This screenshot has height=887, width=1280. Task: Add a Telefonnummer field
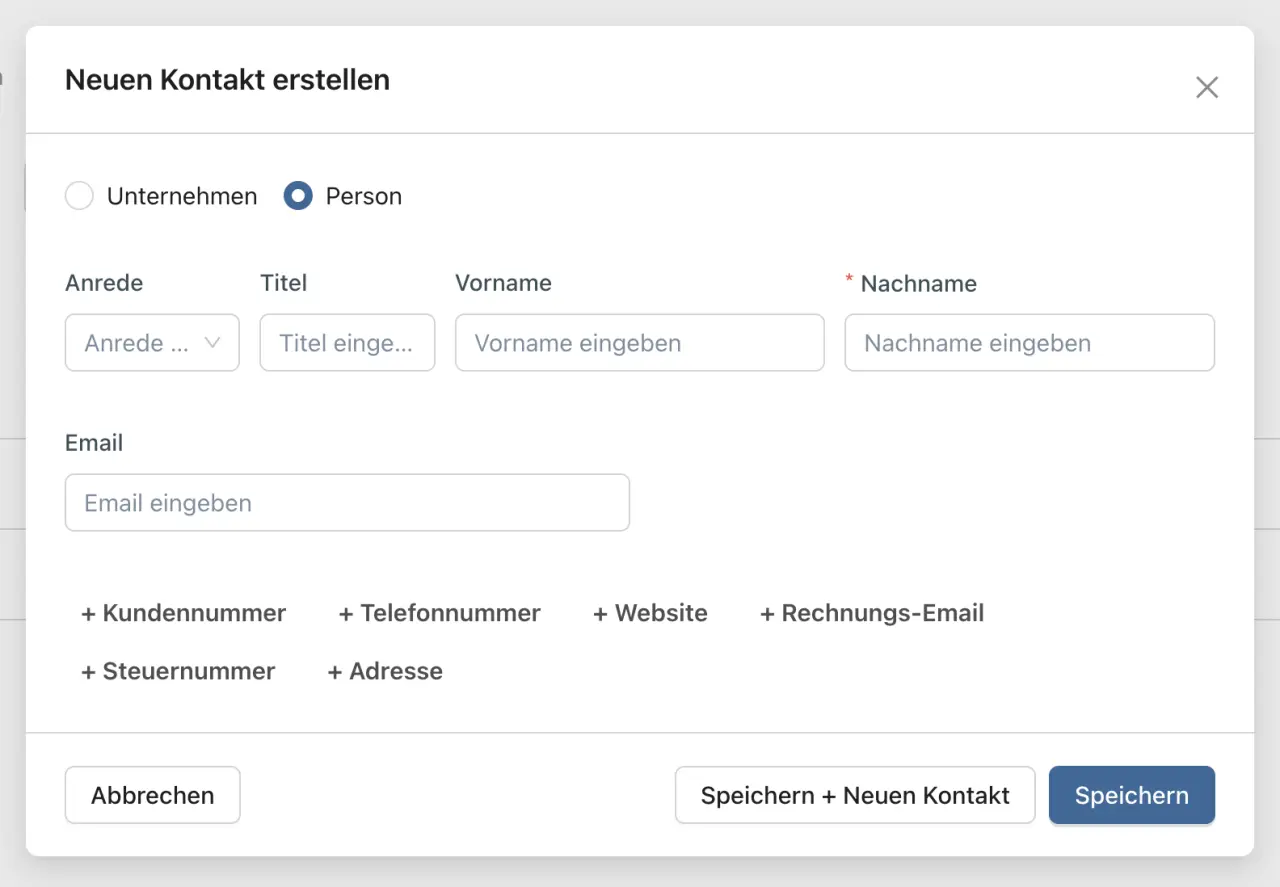(440, 613)
